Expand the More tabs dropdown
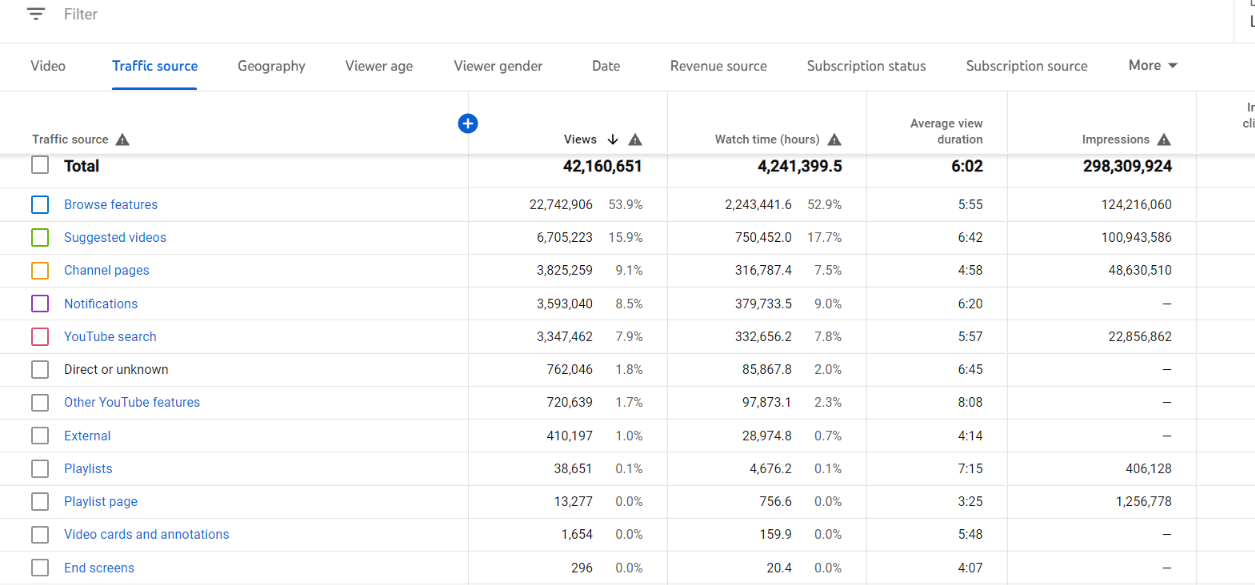Screen dimensions: 1255x585 click(x=1153, y=66)
